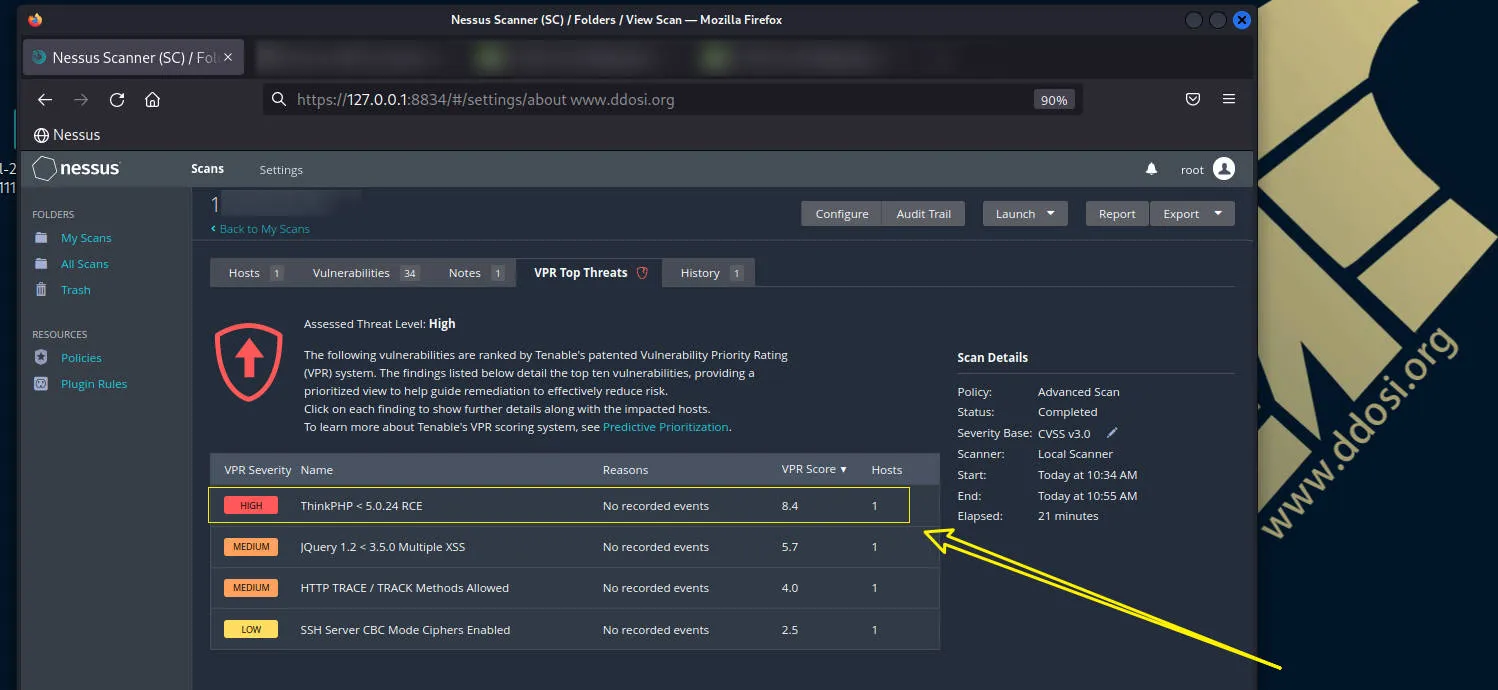Viewport: 1498px width, 690px height.
Task: Open the Nessus notification bell
Action: click(x=1151, y=169)
